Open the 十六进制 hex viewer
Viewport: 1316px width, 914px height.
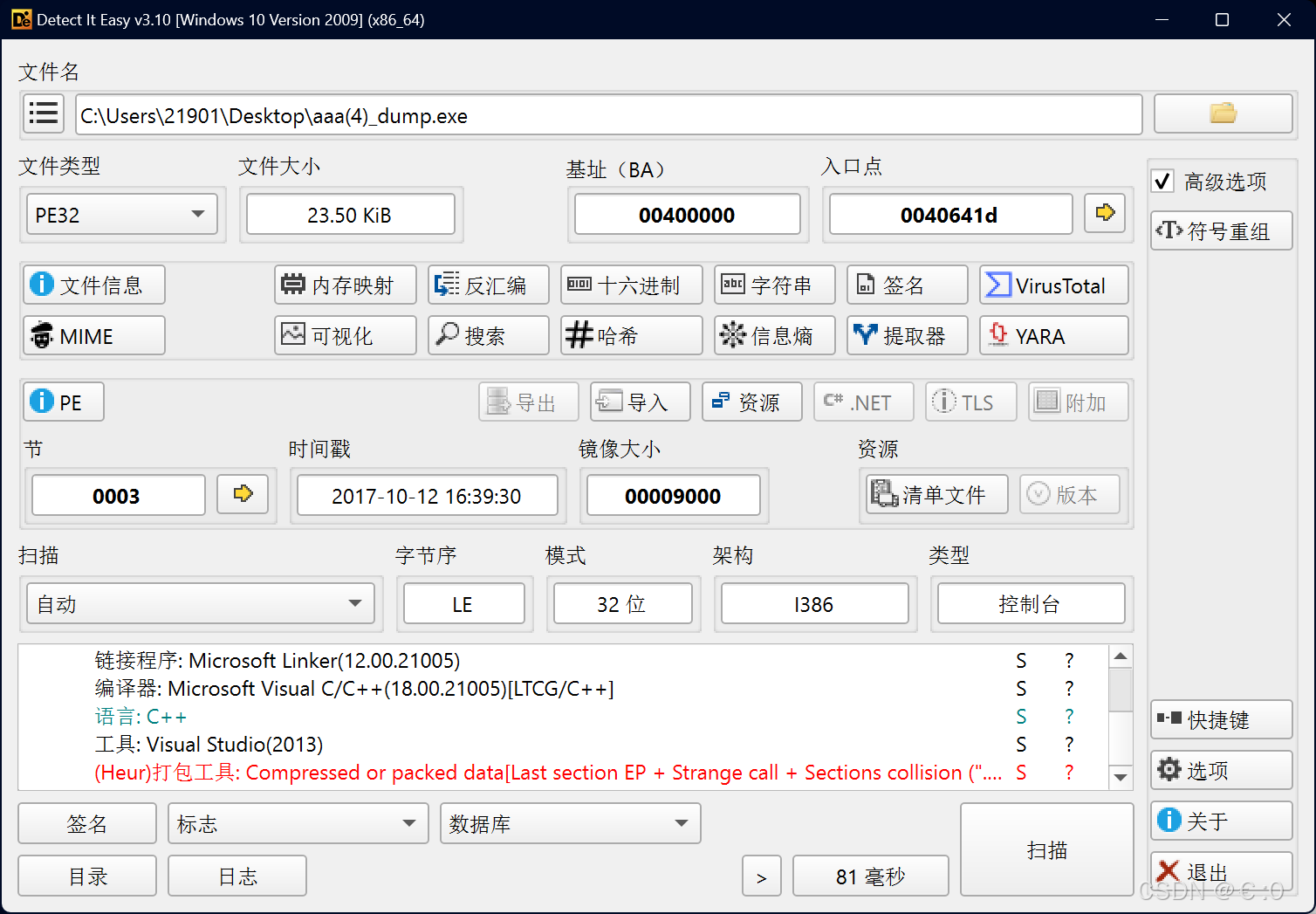pos(631,285)
